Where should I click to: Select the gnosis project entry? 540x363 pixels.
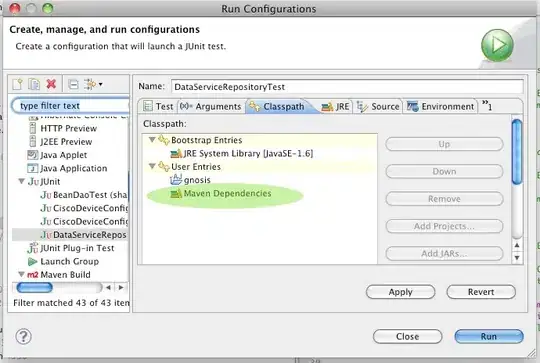tap(190, 180)
